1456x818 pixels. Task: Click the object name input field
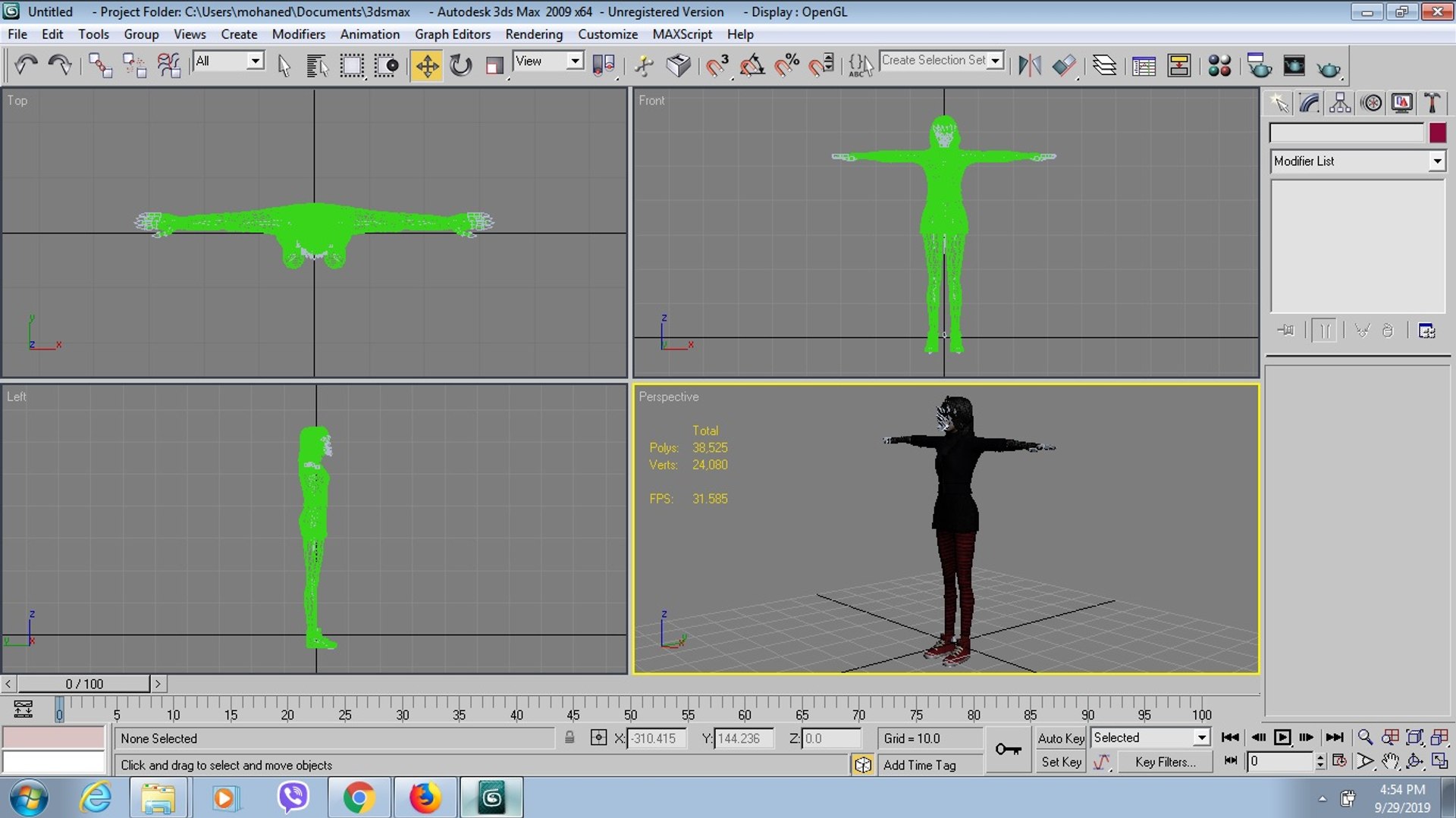coord(1347,133)
